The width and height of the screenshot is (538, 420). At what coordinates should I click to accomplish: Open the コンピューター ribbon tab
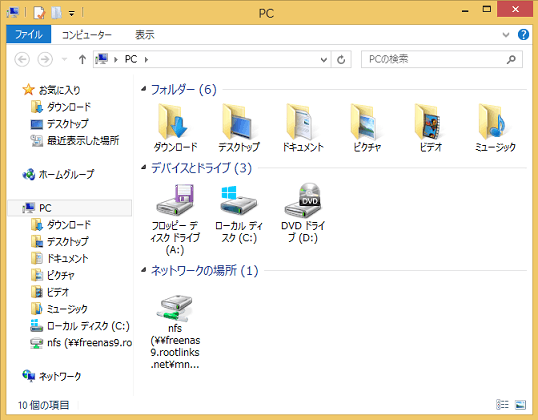point(87,35)
